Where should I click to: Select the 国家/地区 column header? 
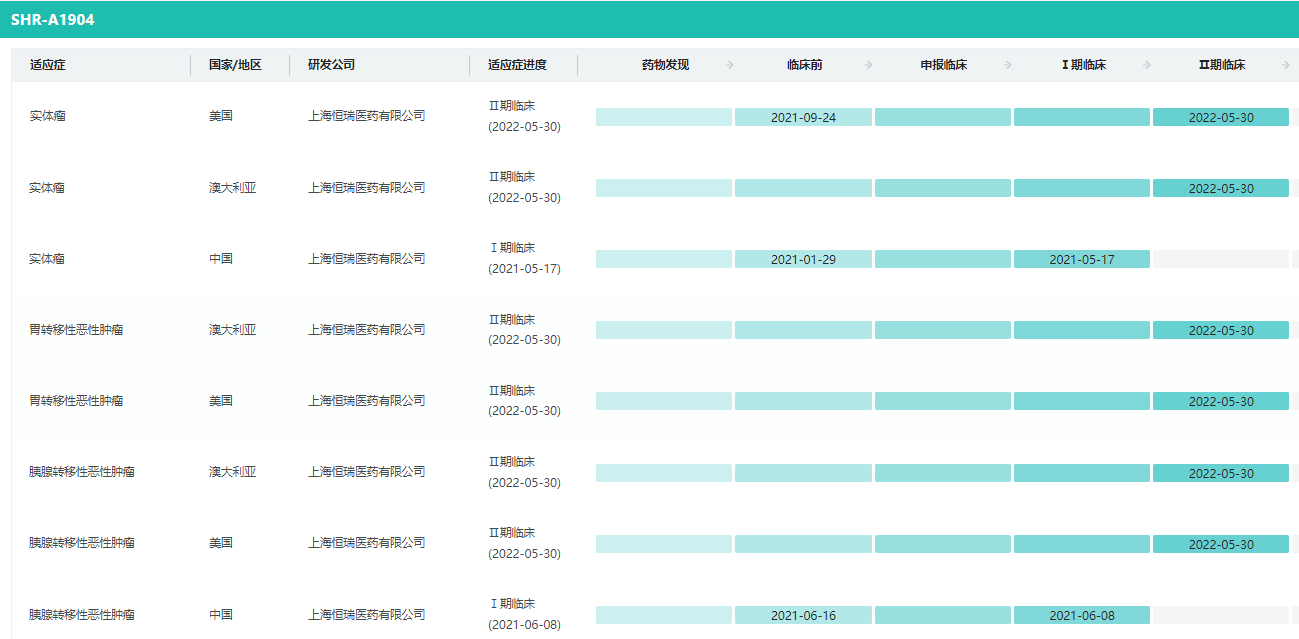click(x=235, y=65)
